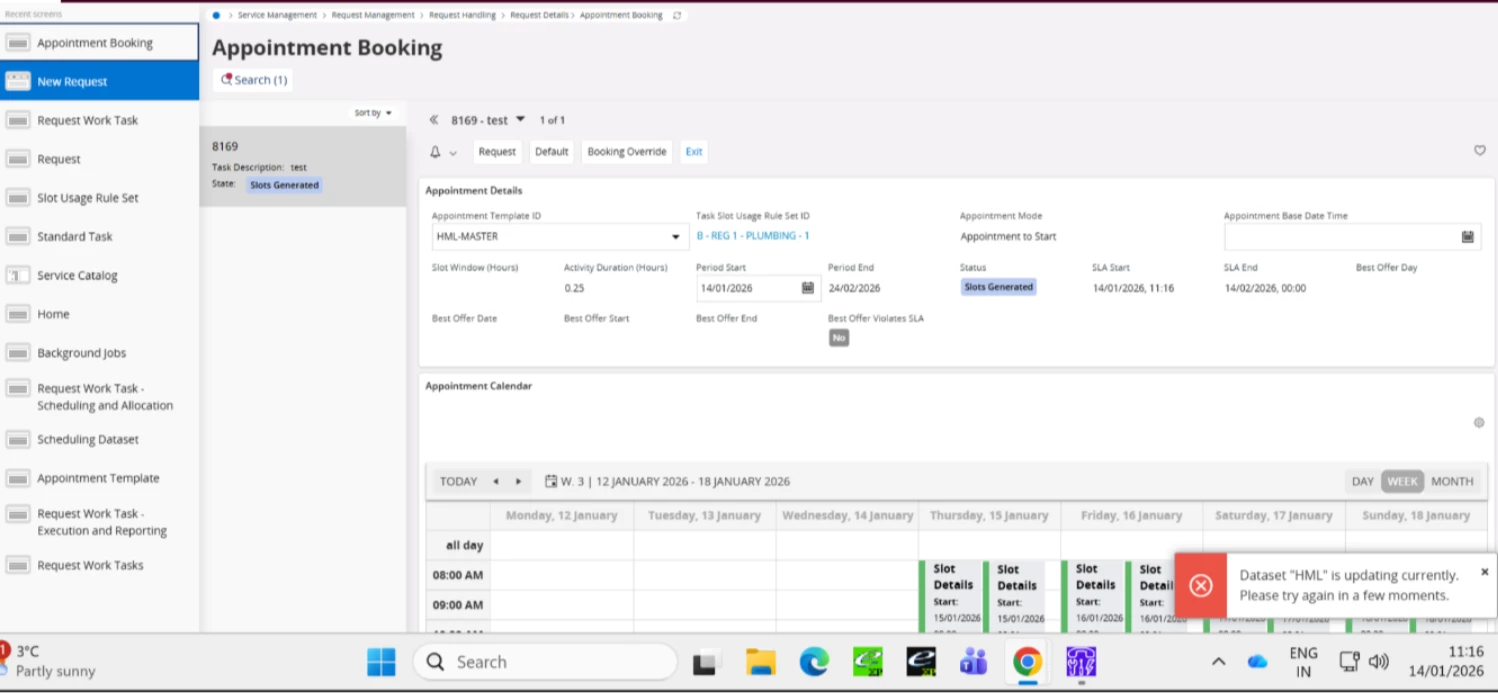Click the blue home dot in breadcrumb
This screenshot has width=1498, height=693.
tap(216, 15)
